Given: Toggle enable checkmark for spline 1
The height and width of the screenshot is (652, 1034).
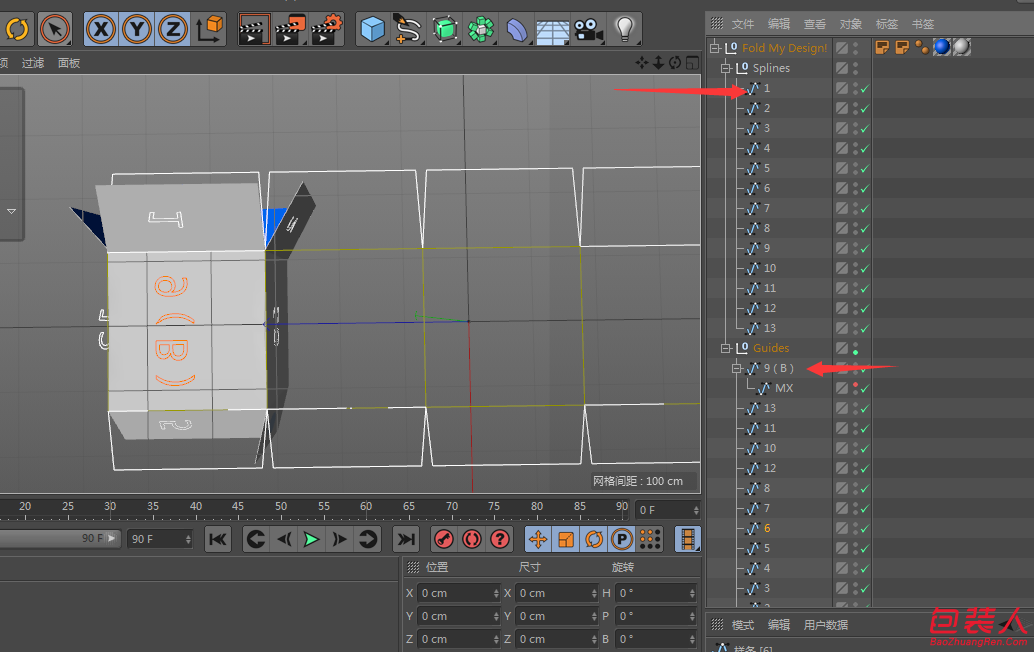Looking at the screenshot, I should (865, 88).
